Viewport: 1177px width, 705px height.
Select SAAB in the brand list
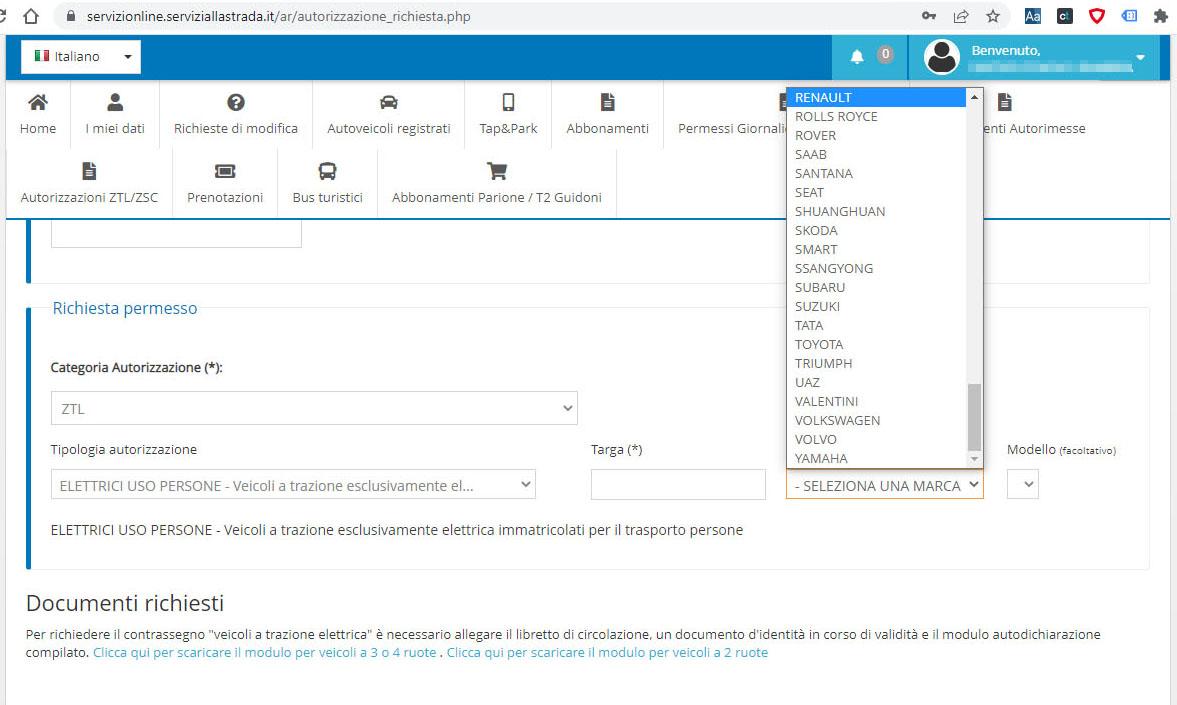click(x=877, y=154)
